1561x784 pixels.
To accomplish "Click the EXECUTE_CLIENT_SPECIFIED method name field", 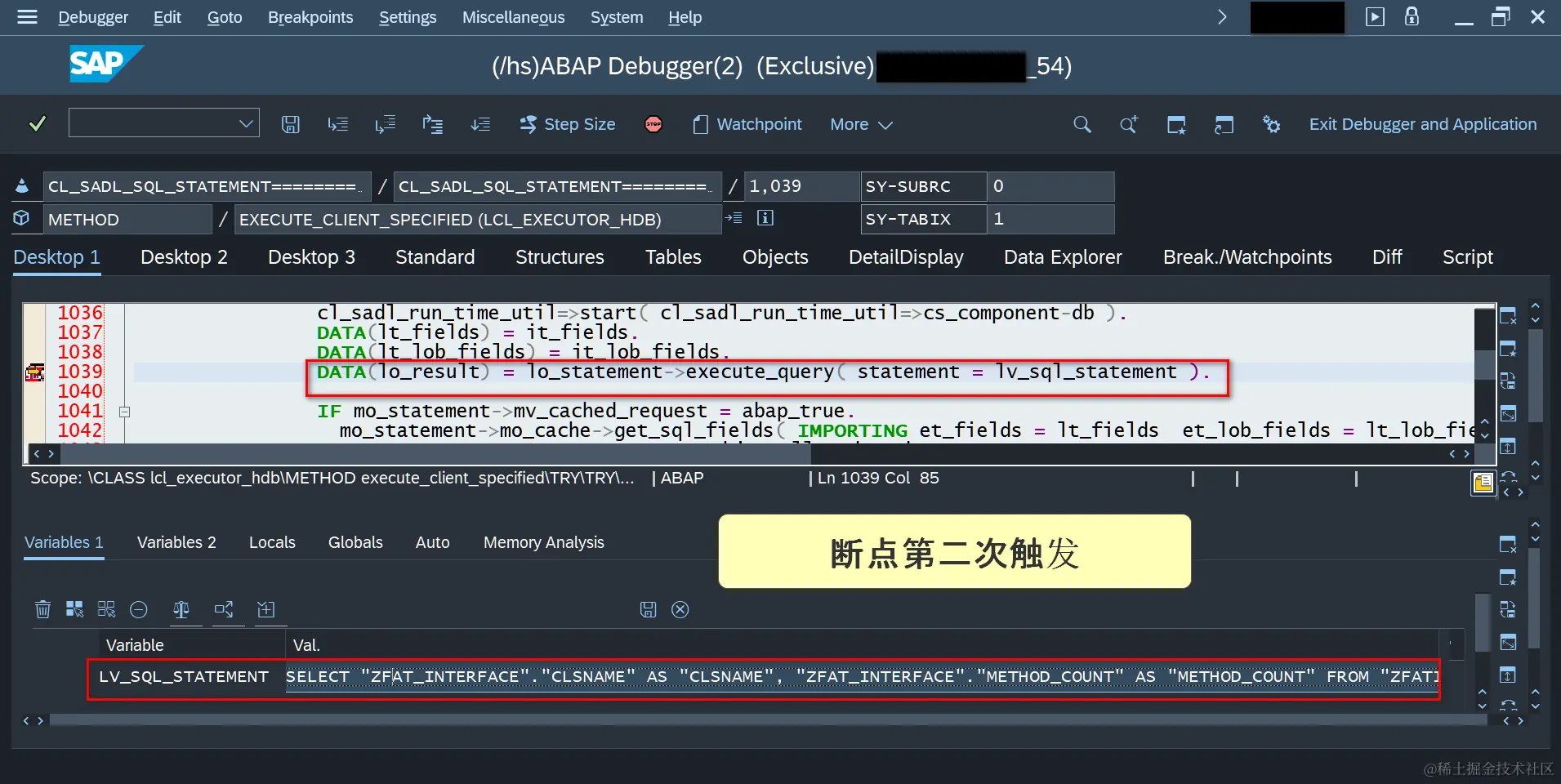I will [x=478, y=220].
